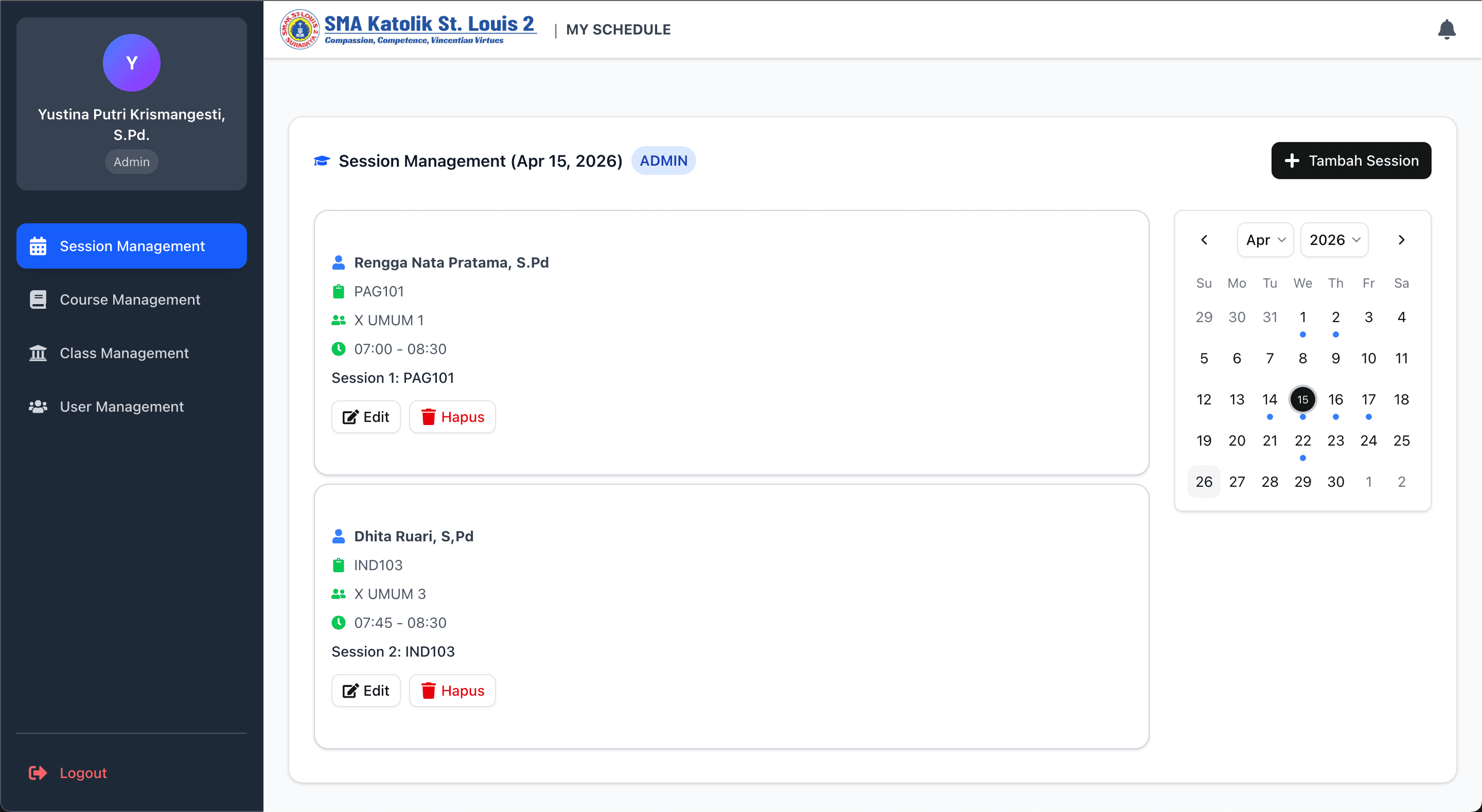The width and height of the screenshot is (1482, 812).
Task: Select April 28 in the calendar
Action: (1269, 482)
